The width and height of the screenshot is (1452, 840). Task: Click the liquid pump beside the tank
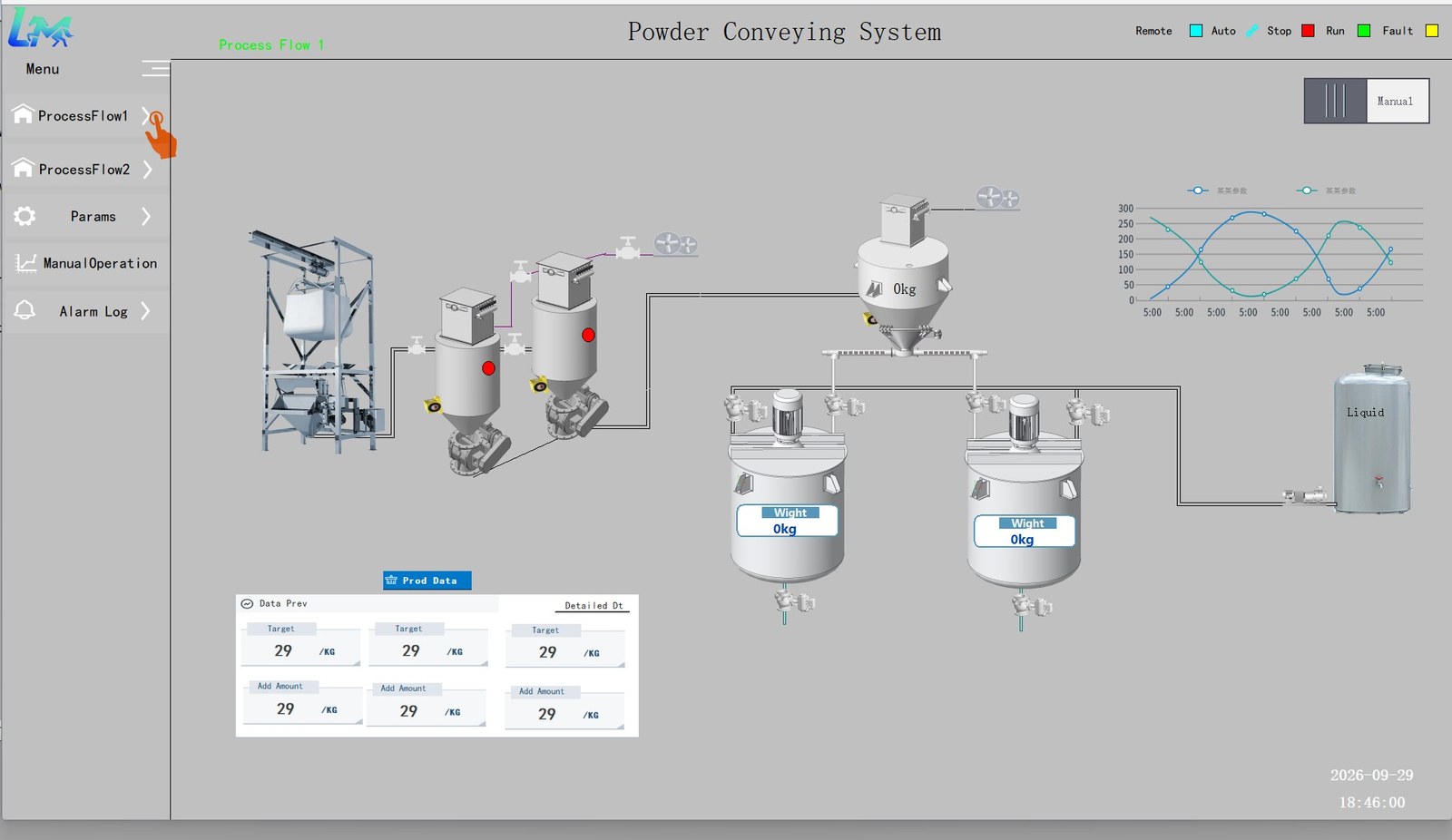tap(1305, 496)
